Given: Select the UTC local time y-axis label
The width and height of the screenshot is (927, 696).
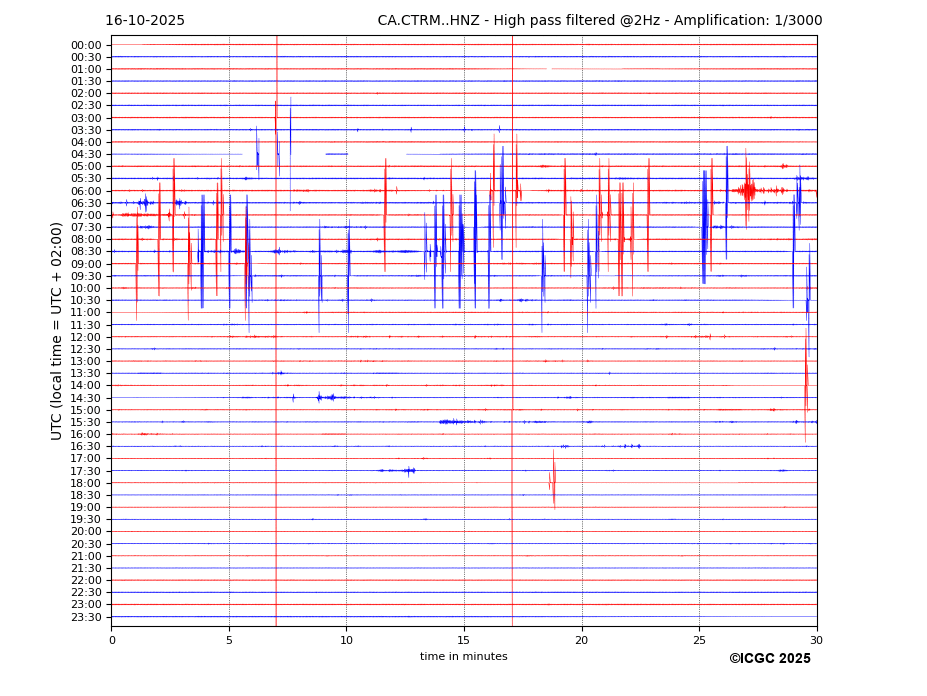Looking at the screenshot, I should 57,330.
